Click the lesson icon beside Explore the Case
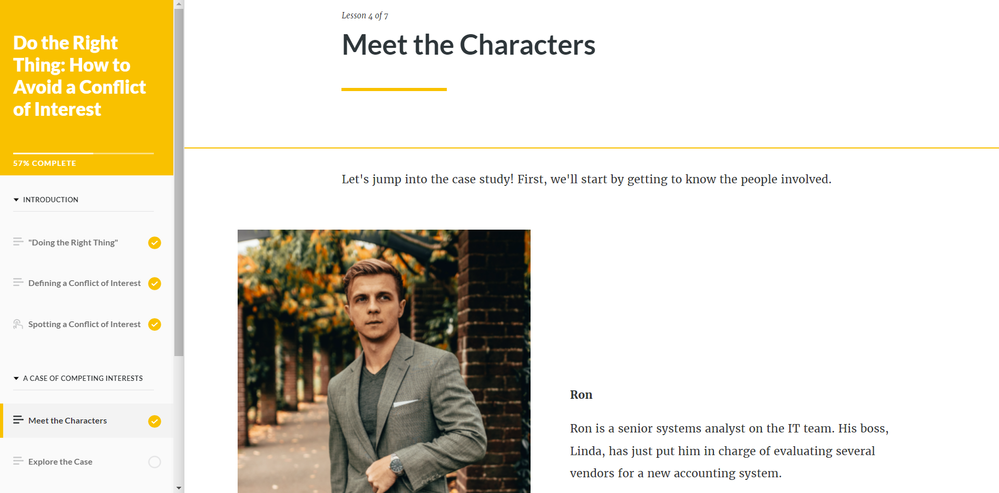 pos(18,461)
